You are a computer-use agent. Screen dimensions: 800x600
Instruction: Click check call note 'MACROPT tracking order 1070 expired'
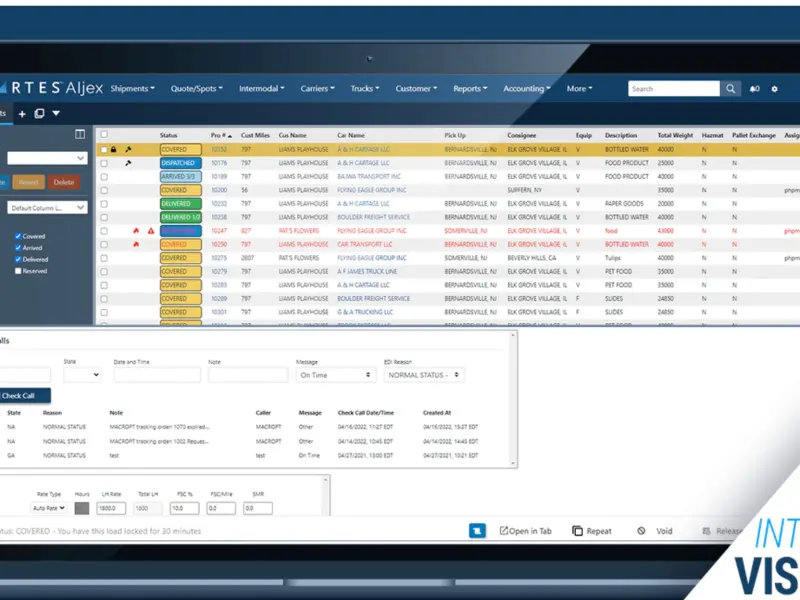click(159, 427)
